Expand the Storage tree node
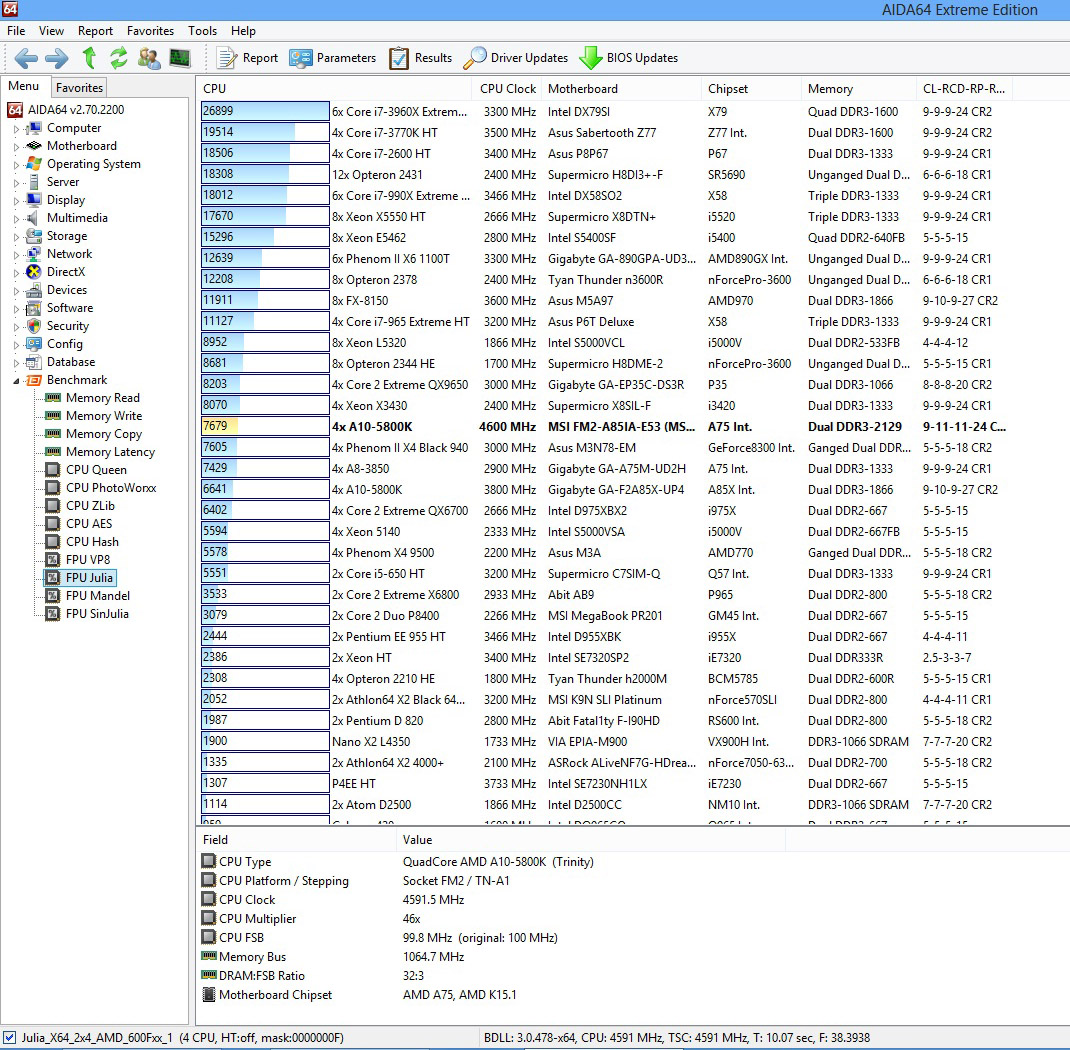 point(16,236)
